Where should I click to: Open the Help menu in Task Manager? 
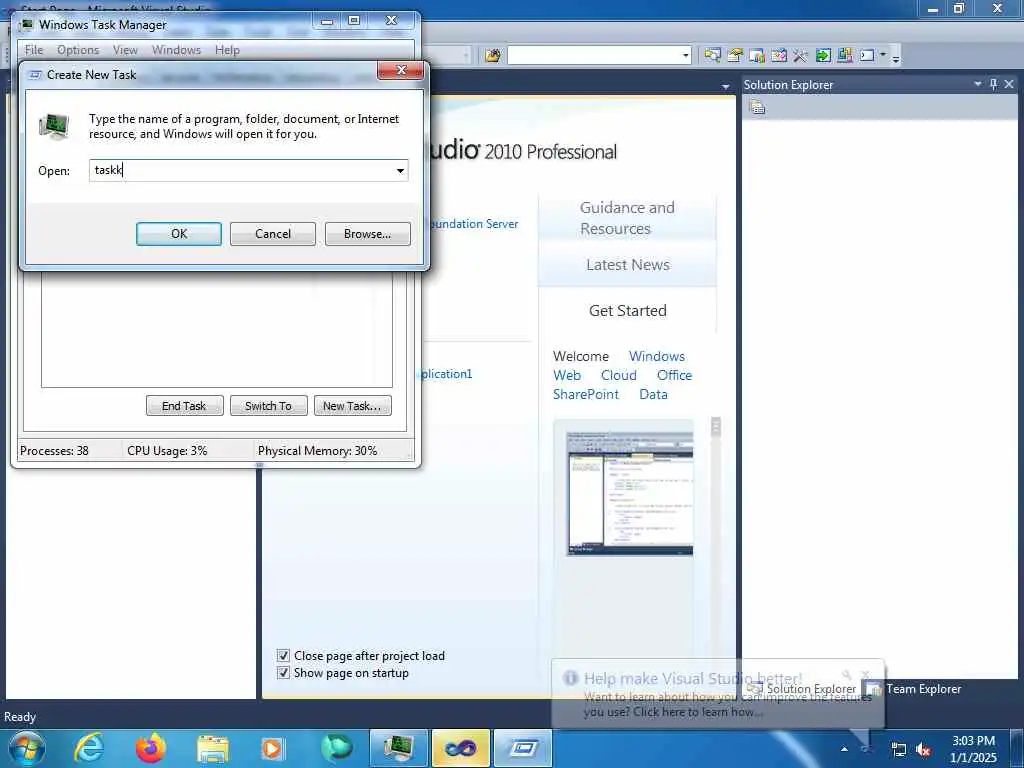coord(227,50)
